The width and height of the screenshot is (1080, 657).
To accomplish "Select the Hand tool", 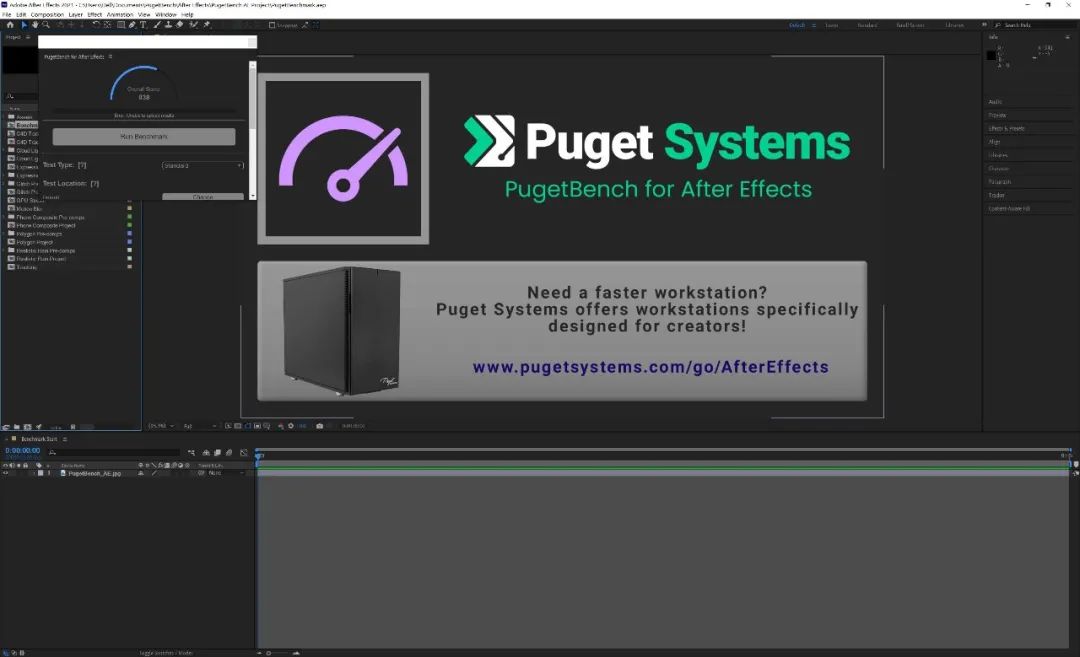I will pos(36,25).
